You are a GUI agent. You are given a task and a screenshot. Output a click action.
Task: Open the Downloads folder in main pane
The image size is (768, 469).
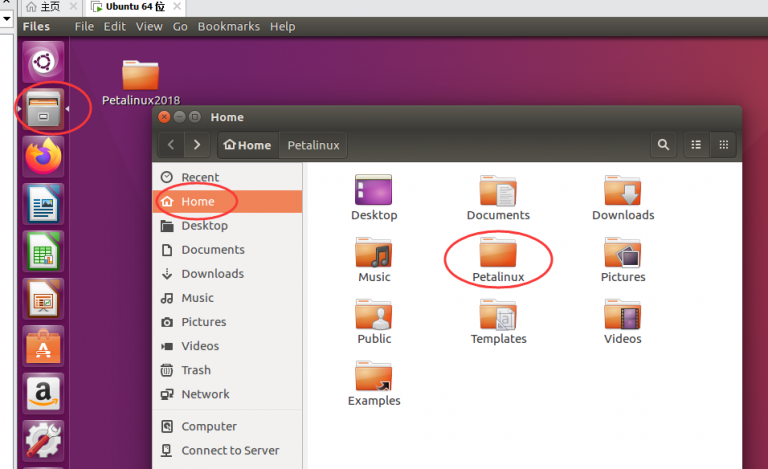point(622,197)
